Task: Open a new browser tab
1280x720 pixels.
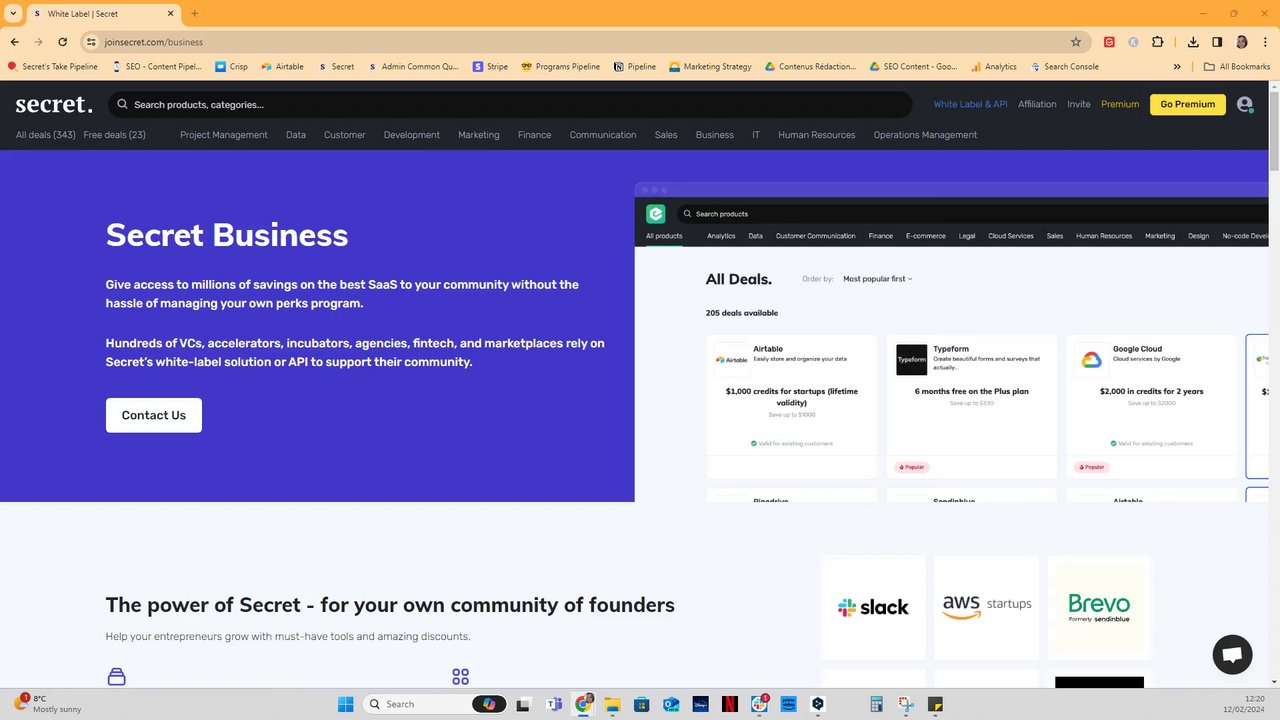Action: (194, 14)
